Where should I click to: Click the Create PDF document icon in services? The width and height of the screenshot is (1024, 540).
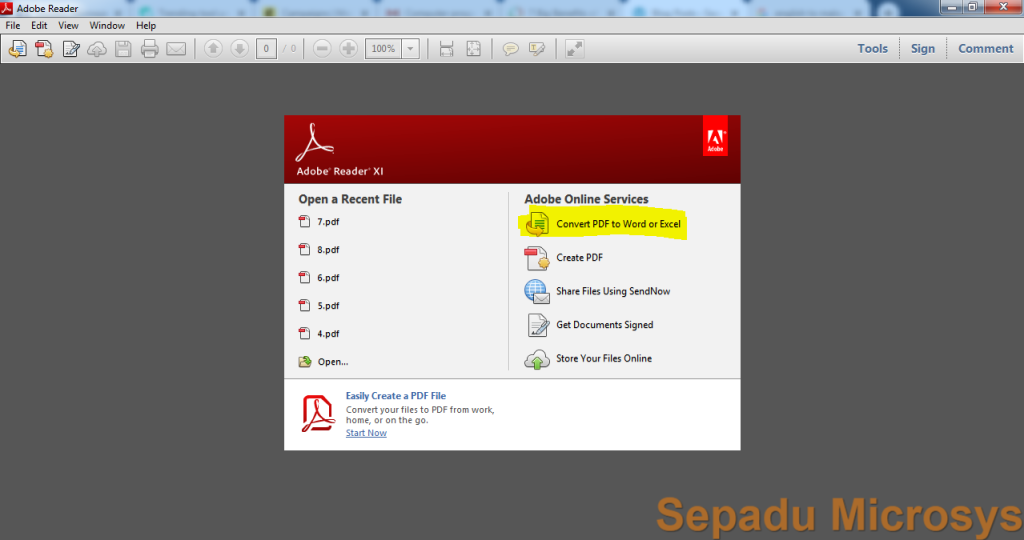[537, 258]
